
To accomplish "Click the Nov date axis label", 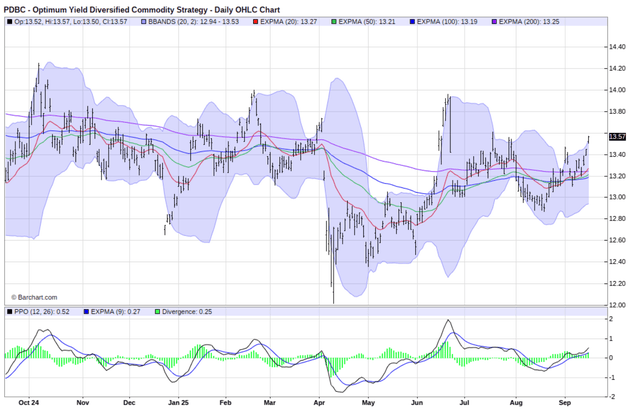I will point(83,403).
